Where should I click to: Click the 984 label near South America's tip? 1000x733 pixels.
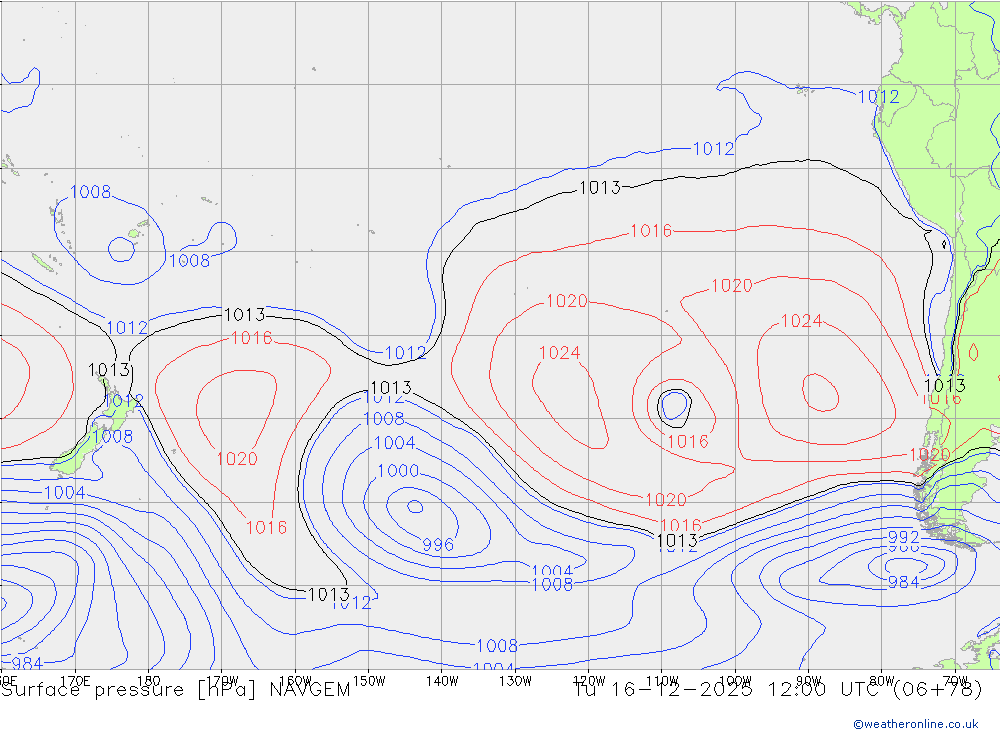click(x=904, y=582)
